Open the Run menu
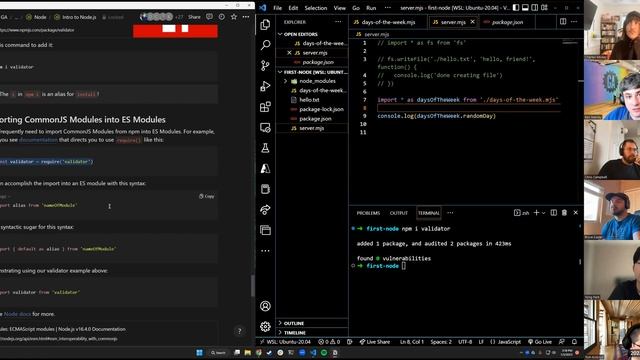 point(371,8)
